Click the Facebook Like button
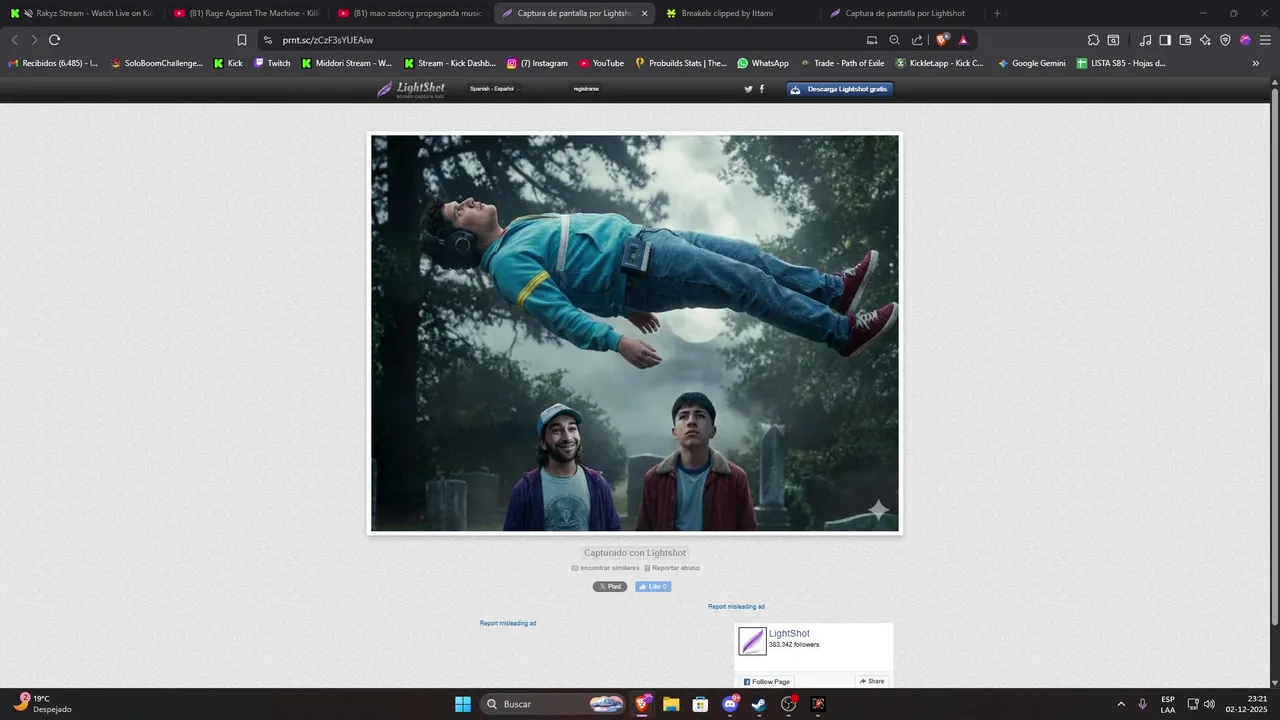This screenshot has width=1280, height=720. 653,587
